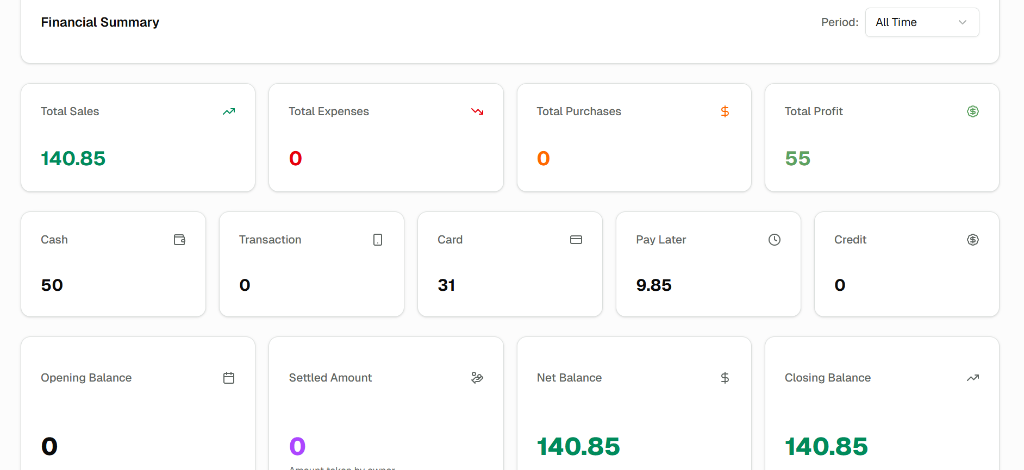
Task: Click the Closing Balance label
Action: [827, 378]
